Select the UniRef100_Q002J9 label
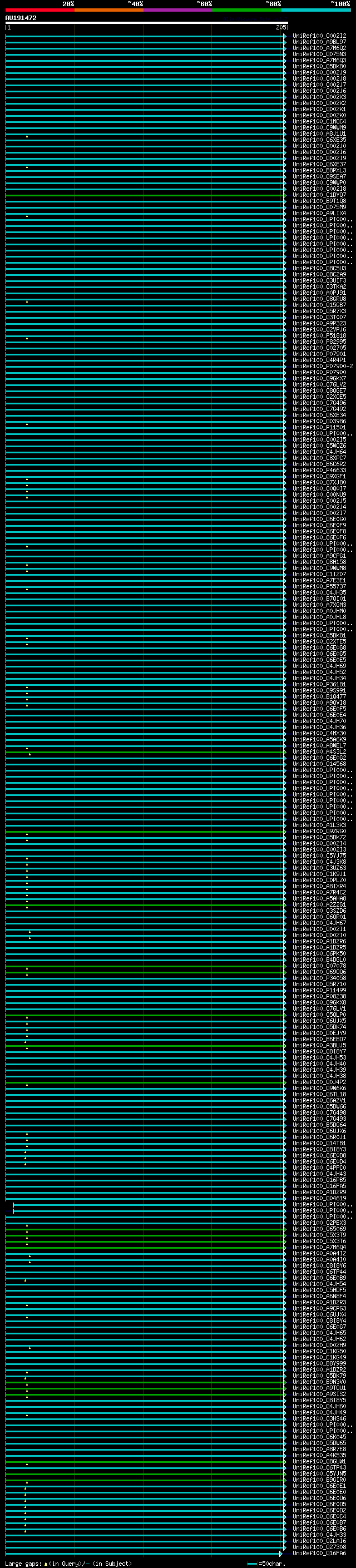This screenshot has height=1568, width=356. pyautogui.click(x=319, y=72)
